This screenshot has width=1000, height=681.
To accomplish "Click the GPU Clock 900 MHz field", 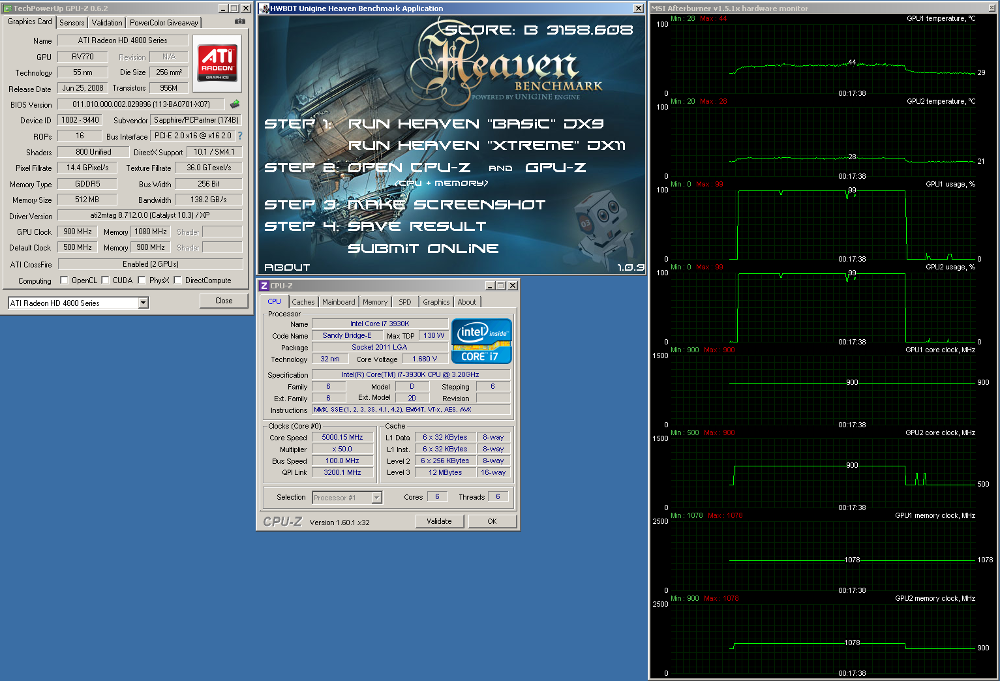I will tap(77, 231).
